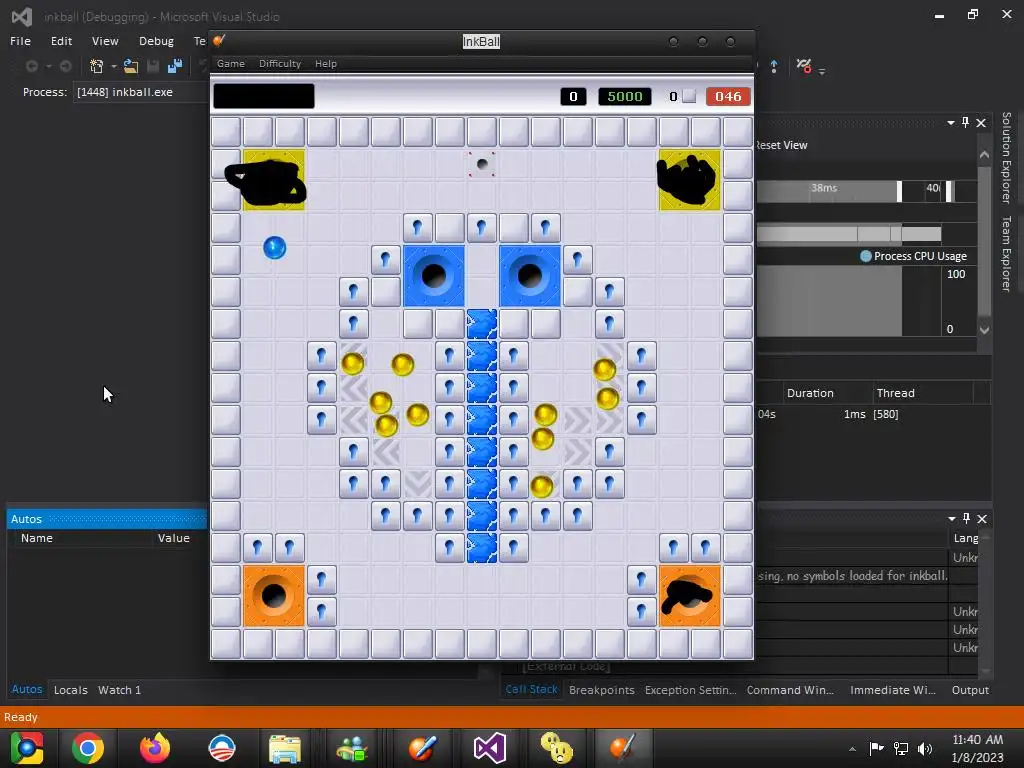Open toolbar overflow options arrow

822,71
